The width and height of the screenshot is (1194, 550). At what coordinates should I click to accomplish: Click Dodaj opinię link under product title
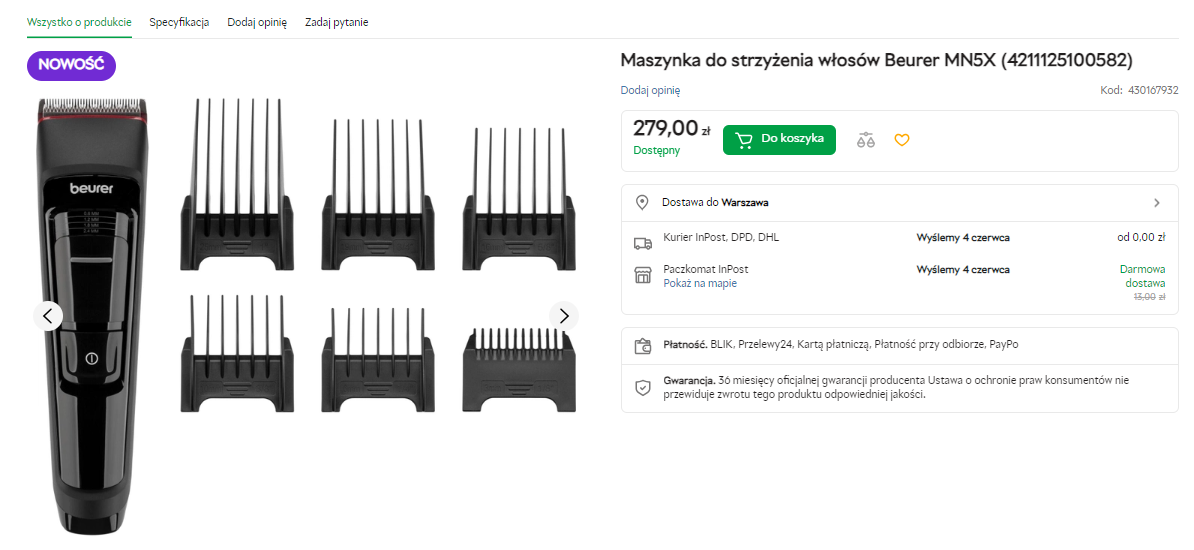pyautogui.click(x=650, y=90)
